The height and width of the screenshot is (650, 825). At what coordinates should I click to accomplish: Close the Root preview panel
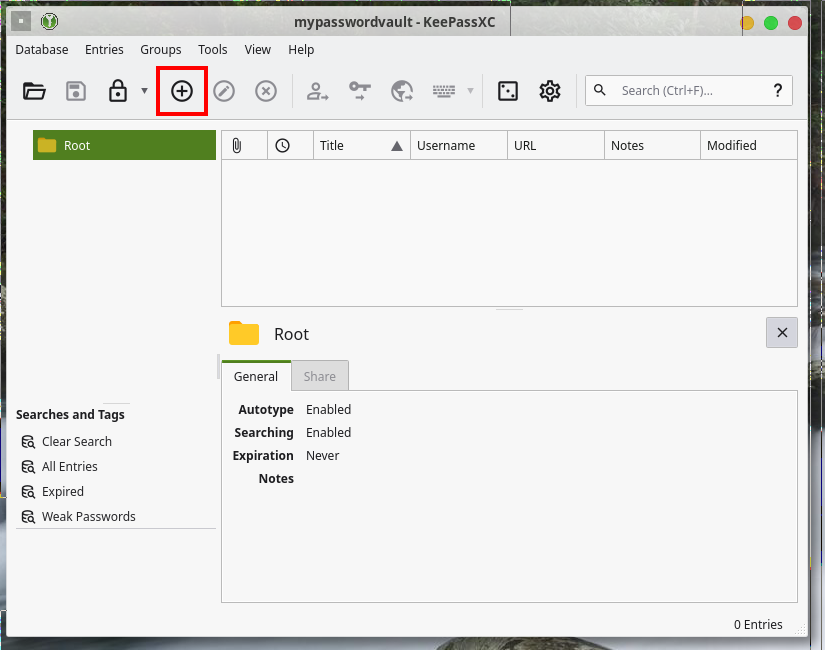coord(782,333)
